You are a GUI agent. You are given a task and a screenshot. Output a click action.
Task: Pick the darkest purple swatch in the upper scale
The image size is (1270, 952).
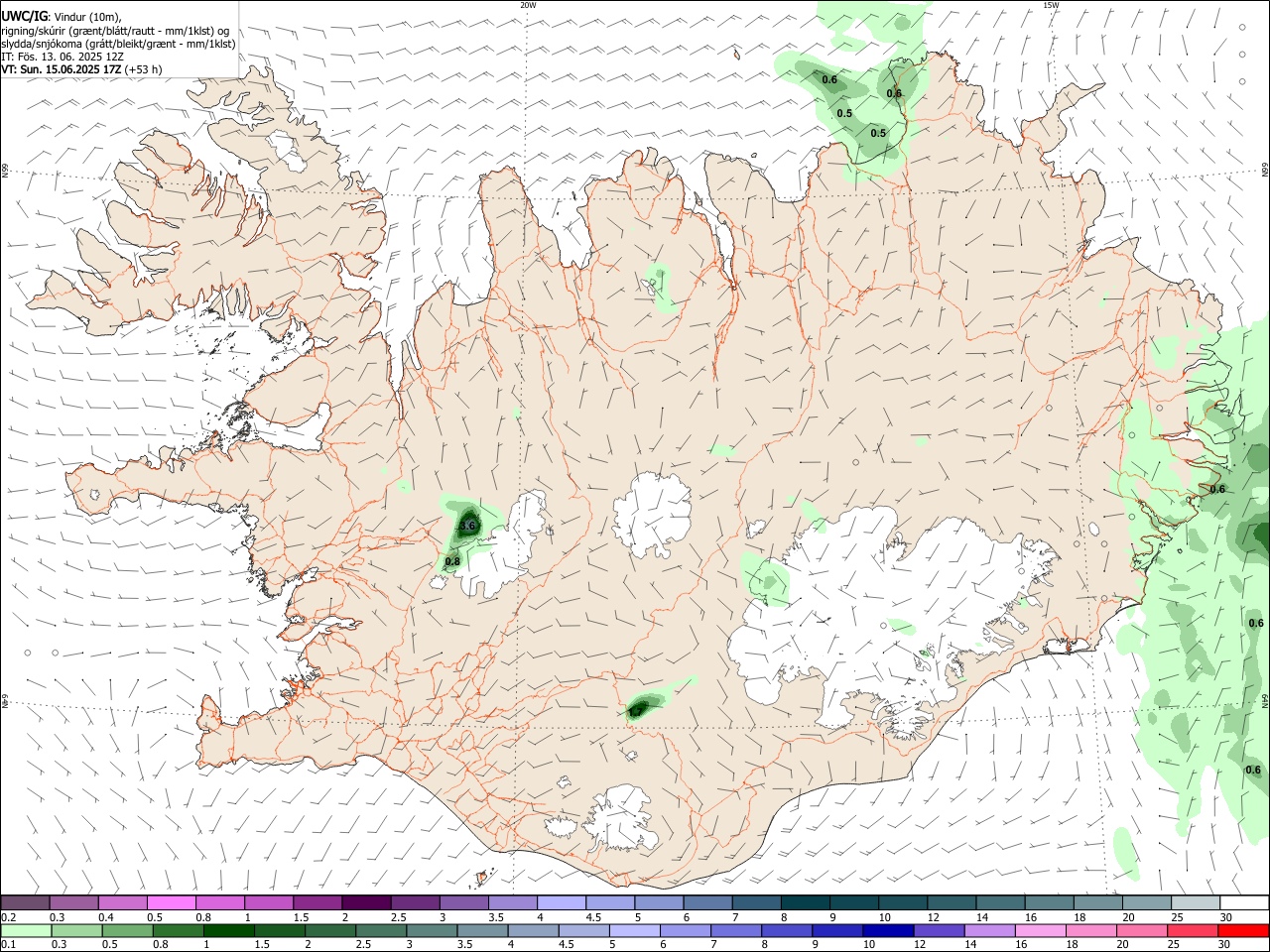point(365,902)
